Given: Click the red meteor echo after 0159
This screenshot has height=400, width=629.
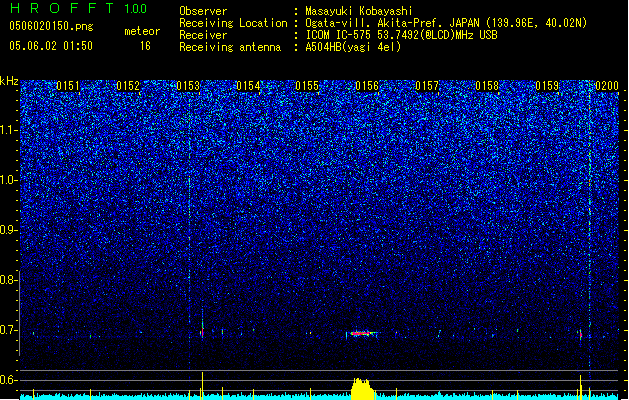Looking at the screenshot, I should tap(580, 335).
